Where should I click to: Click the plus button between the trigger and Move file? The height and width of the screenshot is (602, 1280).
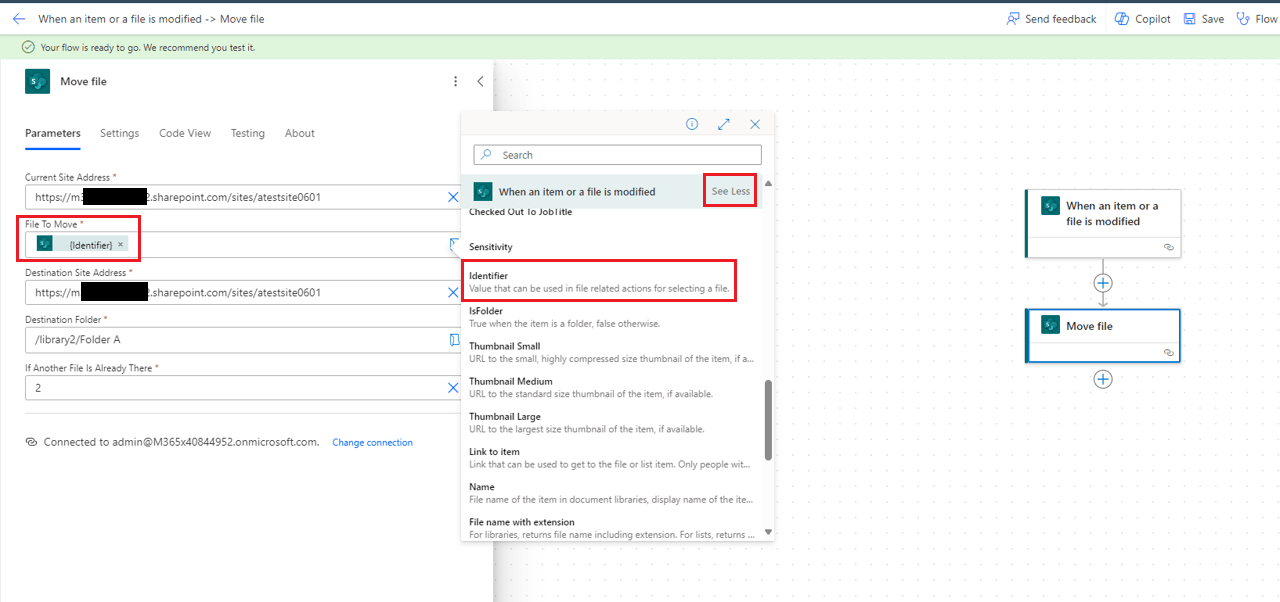pyautogui.click(x=1102, y=283)
